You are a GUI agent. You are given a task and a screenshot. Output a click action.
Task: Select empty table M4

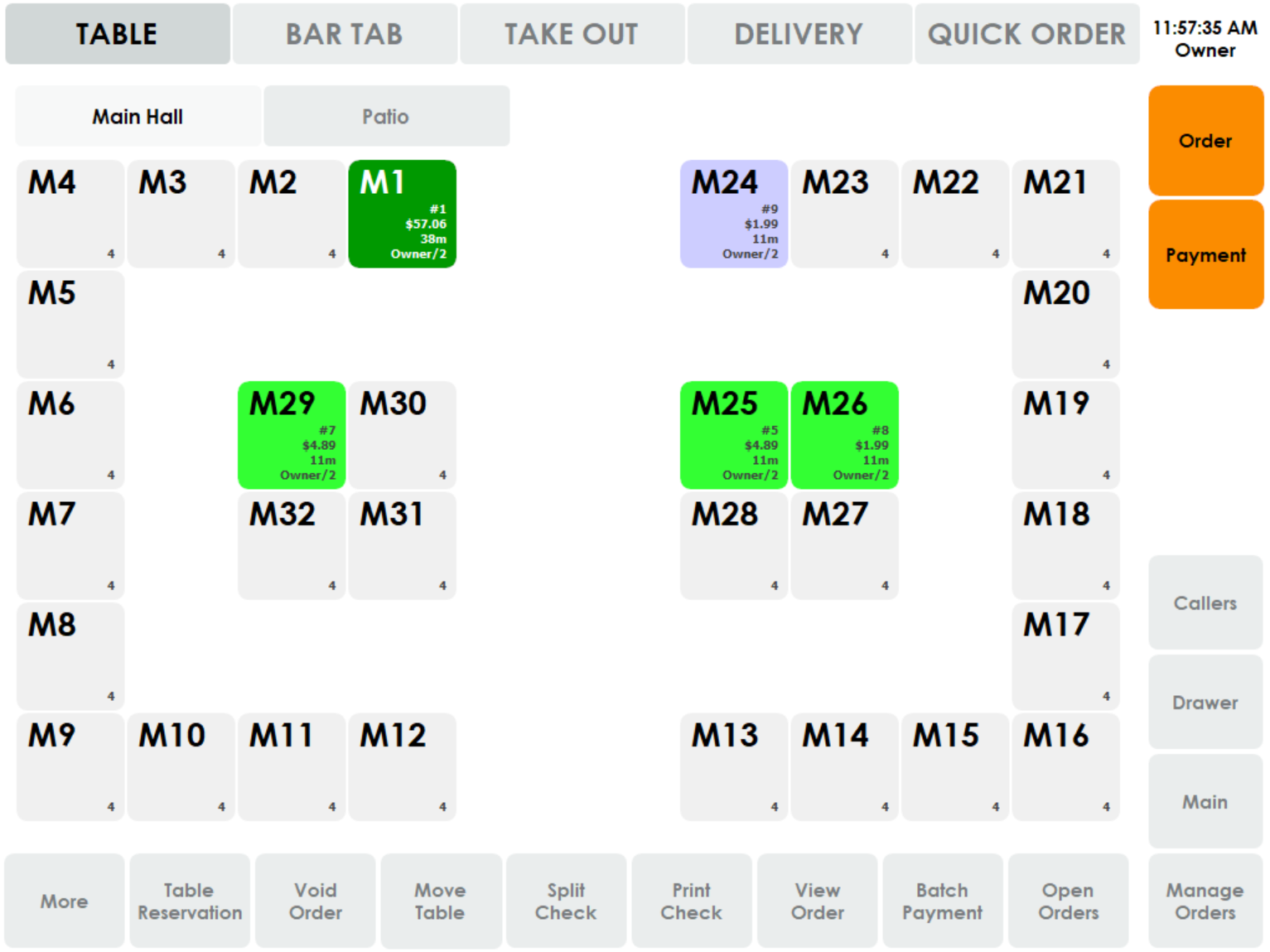point(70,214)
